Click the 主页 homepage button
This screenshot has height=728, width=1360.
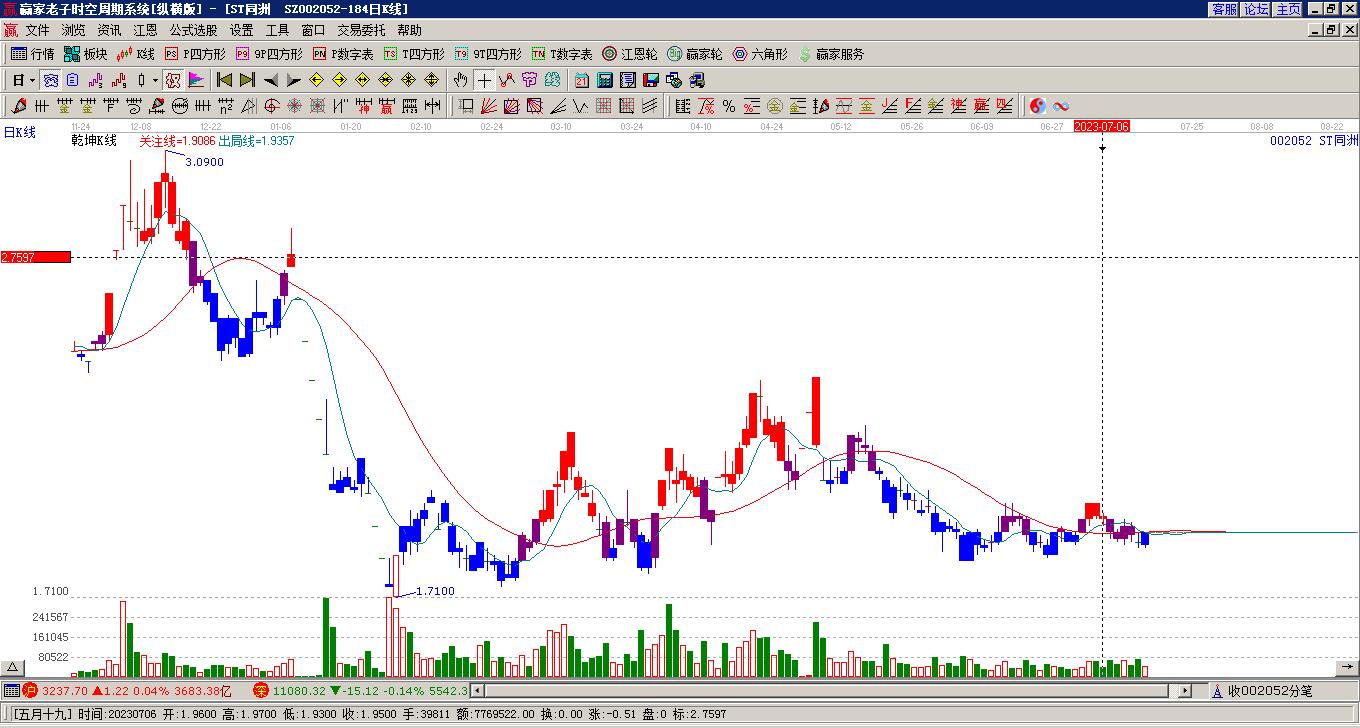pos(1289,9)
